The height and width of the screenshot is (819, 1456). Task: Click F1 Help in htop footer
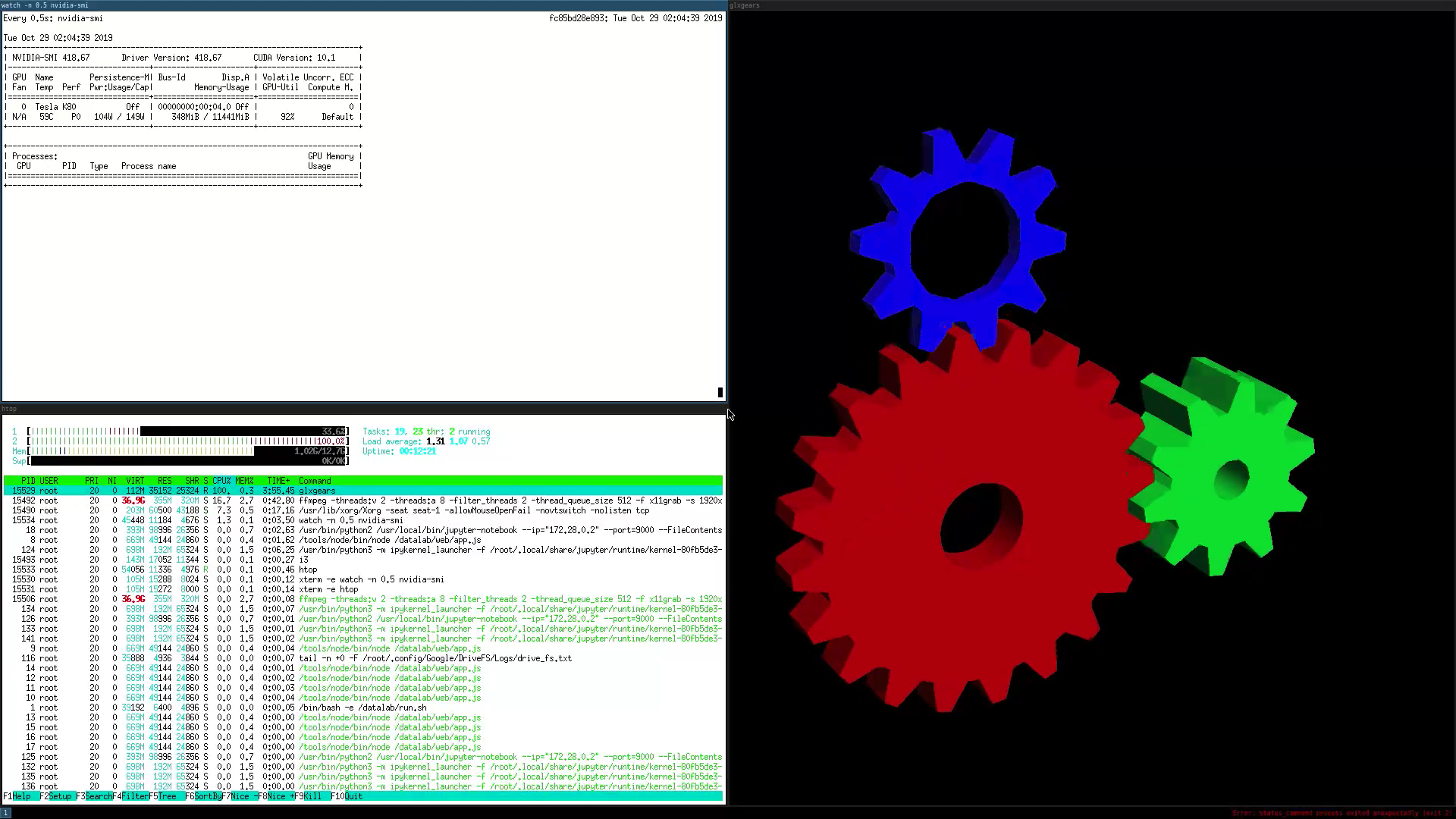click(x=21, y=796)
